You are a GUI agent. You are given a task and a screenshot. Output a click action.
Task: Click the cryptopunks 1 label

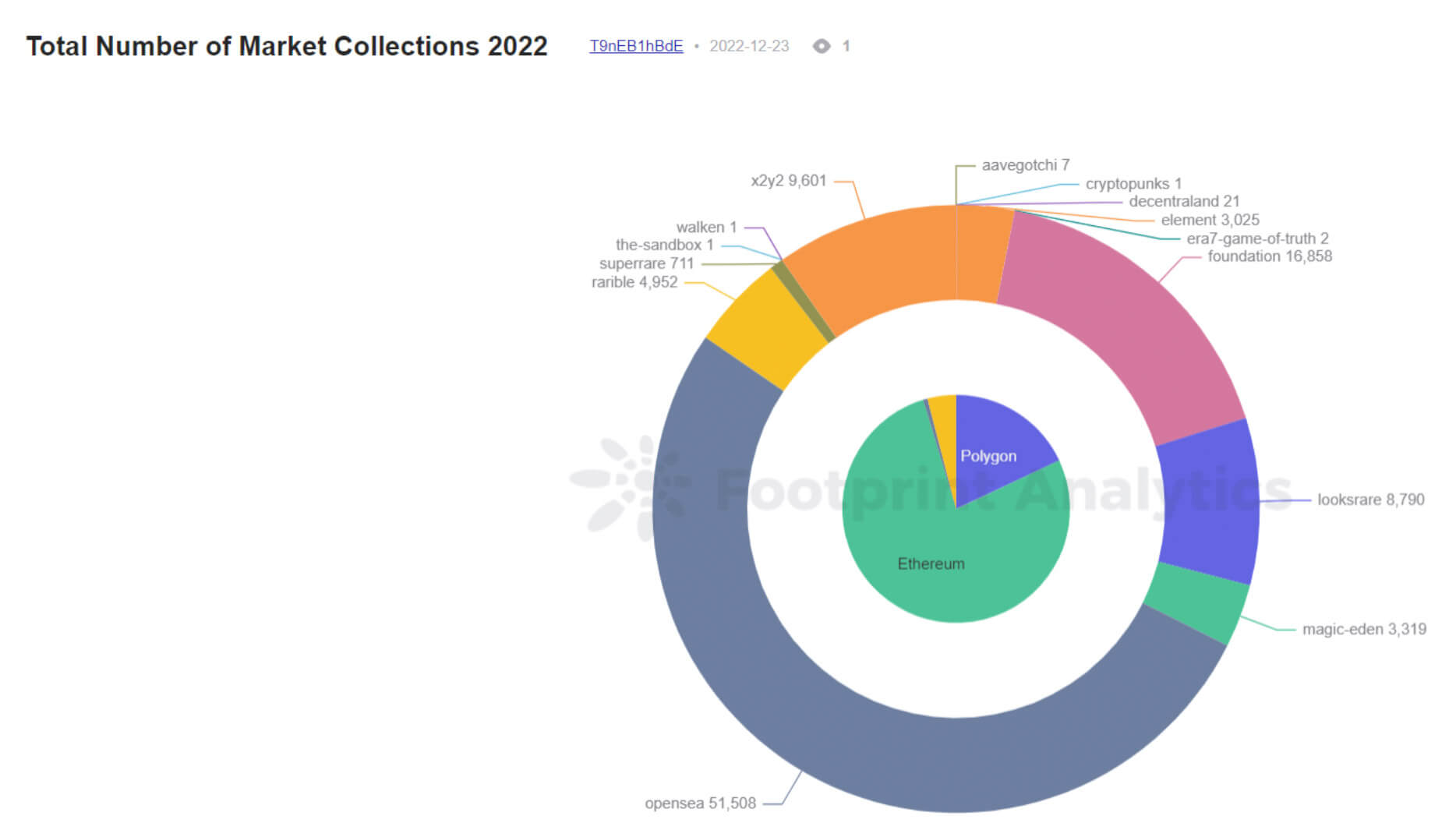[x=1133, y=184]
